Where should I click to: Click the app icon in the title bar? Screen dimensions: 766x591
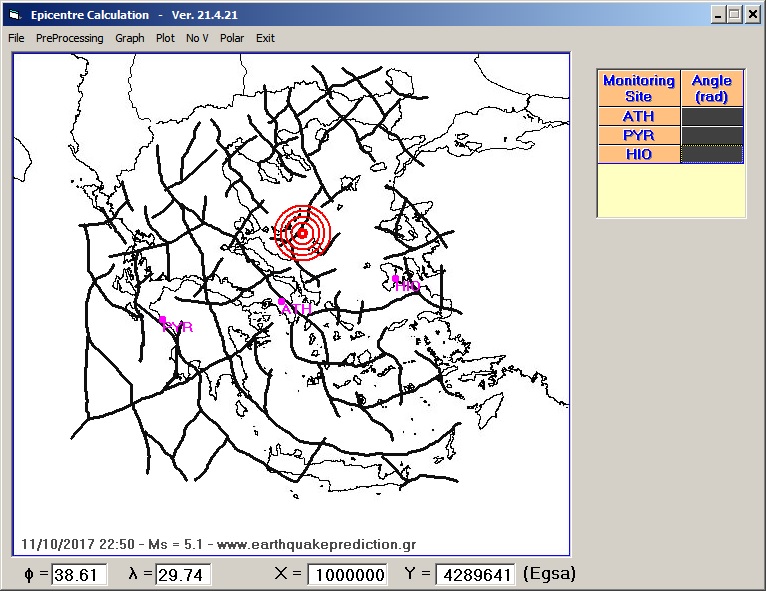coord(13,15)
